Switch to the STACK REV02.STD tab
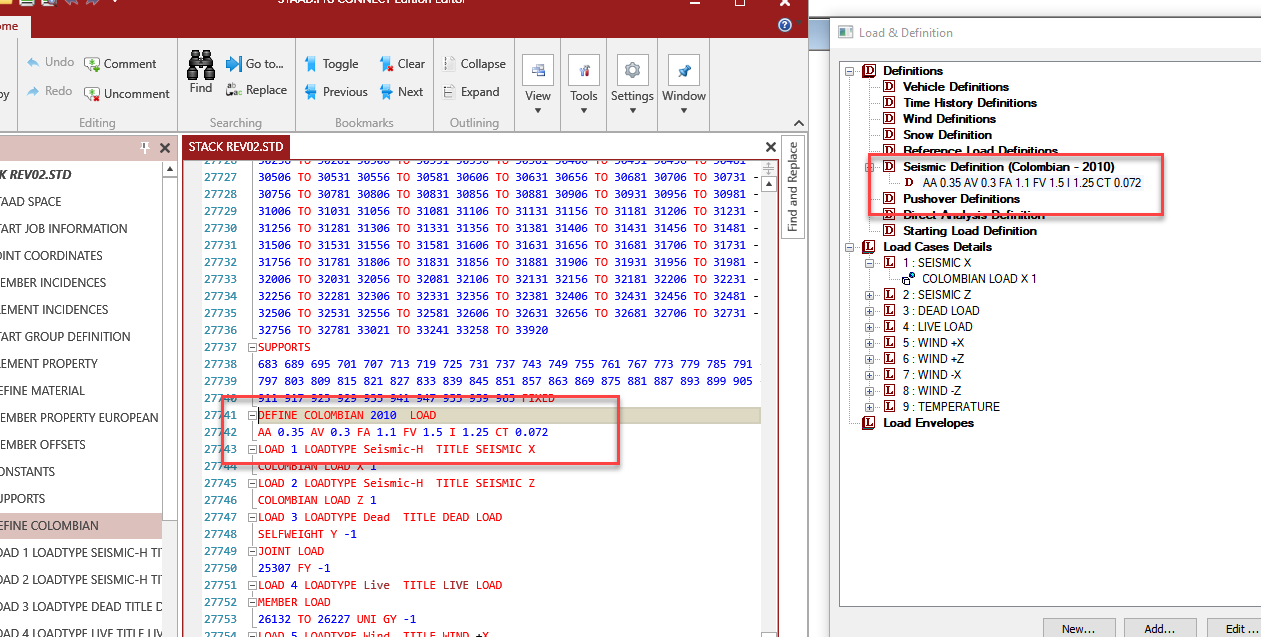 [x=235, y=147]
